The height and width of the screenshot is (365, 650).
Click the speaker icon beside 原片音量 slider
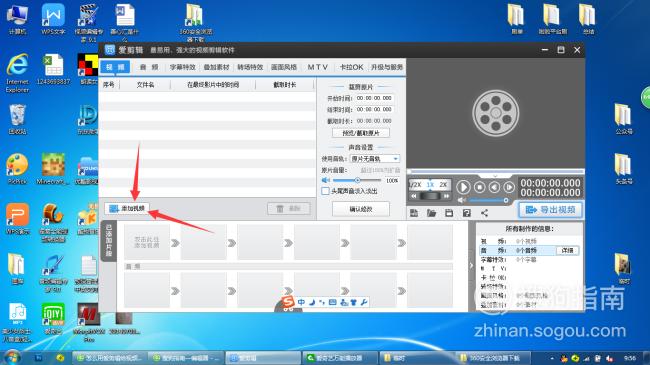click(x=326, y=180)
